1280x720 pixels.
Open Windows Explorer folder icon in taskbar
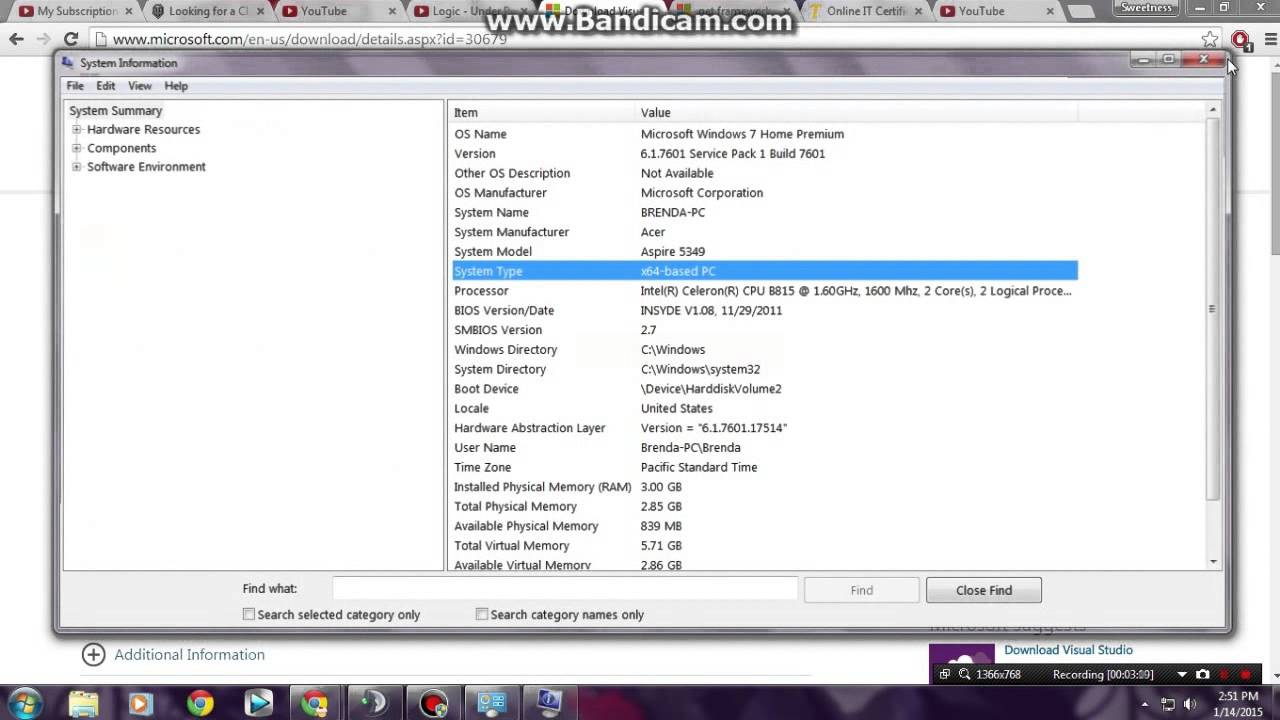[x=84, y=703]
